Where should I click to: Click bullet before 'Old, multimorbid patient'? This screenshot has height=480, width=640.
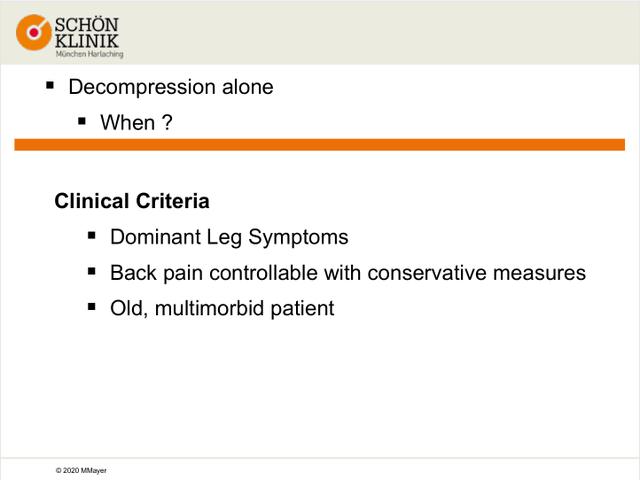click(x=92, y=307)
